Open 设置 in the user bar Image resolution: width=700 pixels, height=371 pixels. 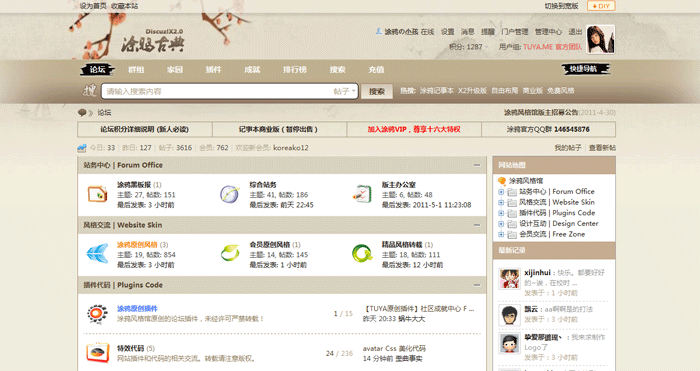447,32
